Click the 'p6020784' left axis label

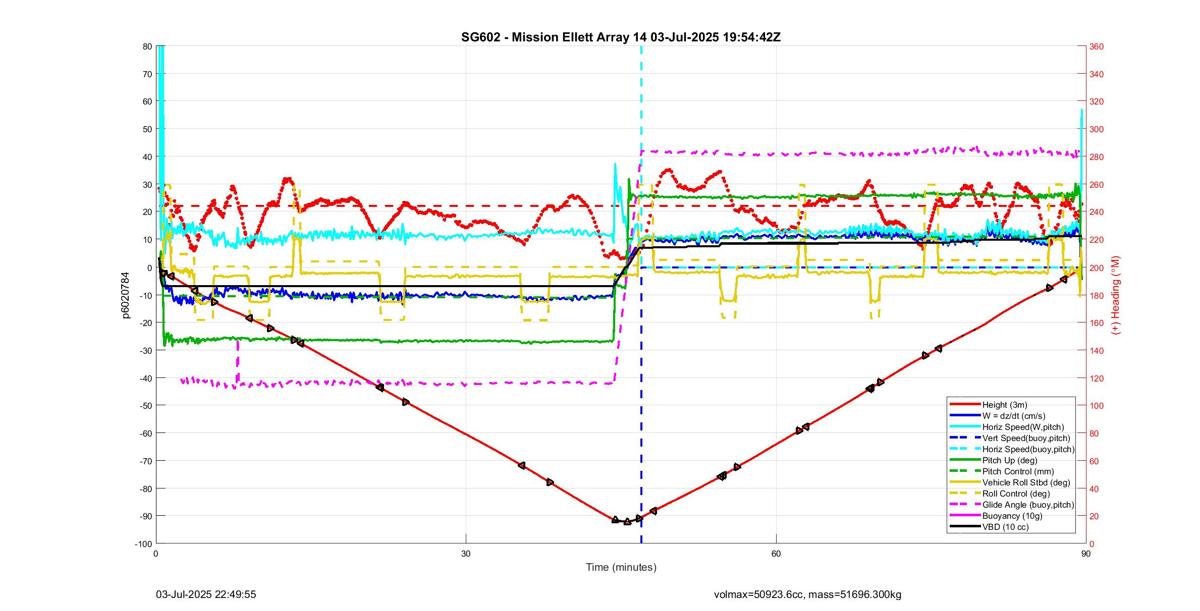126,295
